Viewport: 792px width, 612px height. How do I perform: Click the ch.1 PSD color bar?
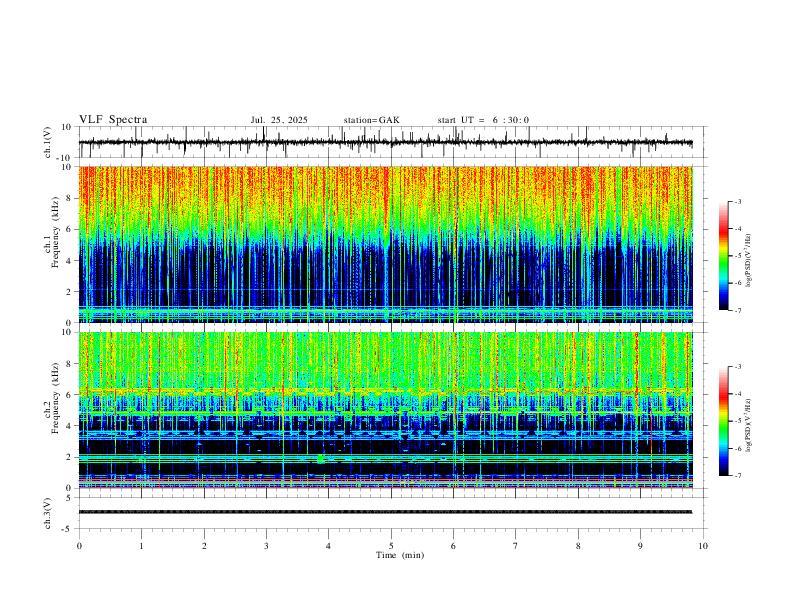723,256
